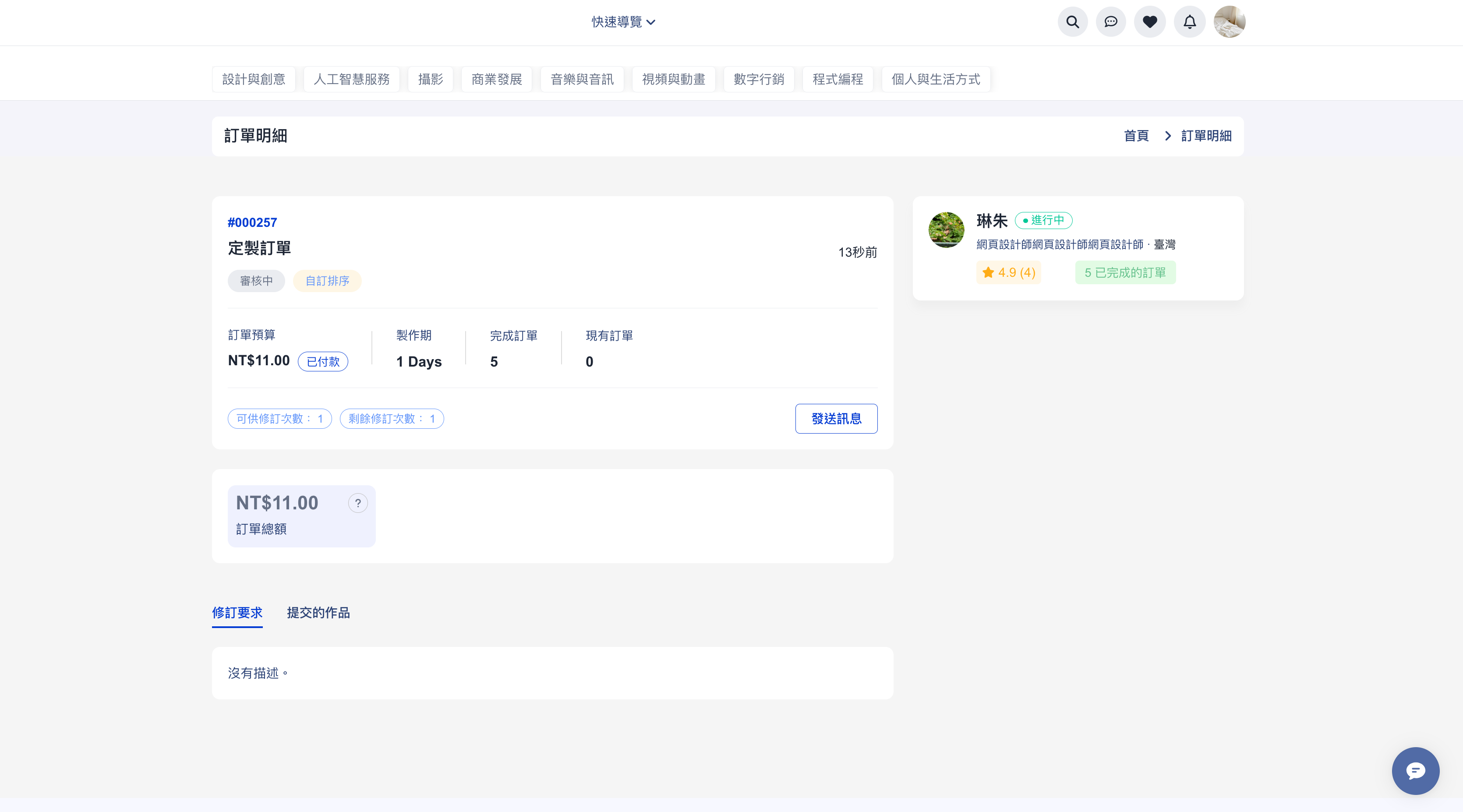Select the 程式編程 category

tap(837, 80)
